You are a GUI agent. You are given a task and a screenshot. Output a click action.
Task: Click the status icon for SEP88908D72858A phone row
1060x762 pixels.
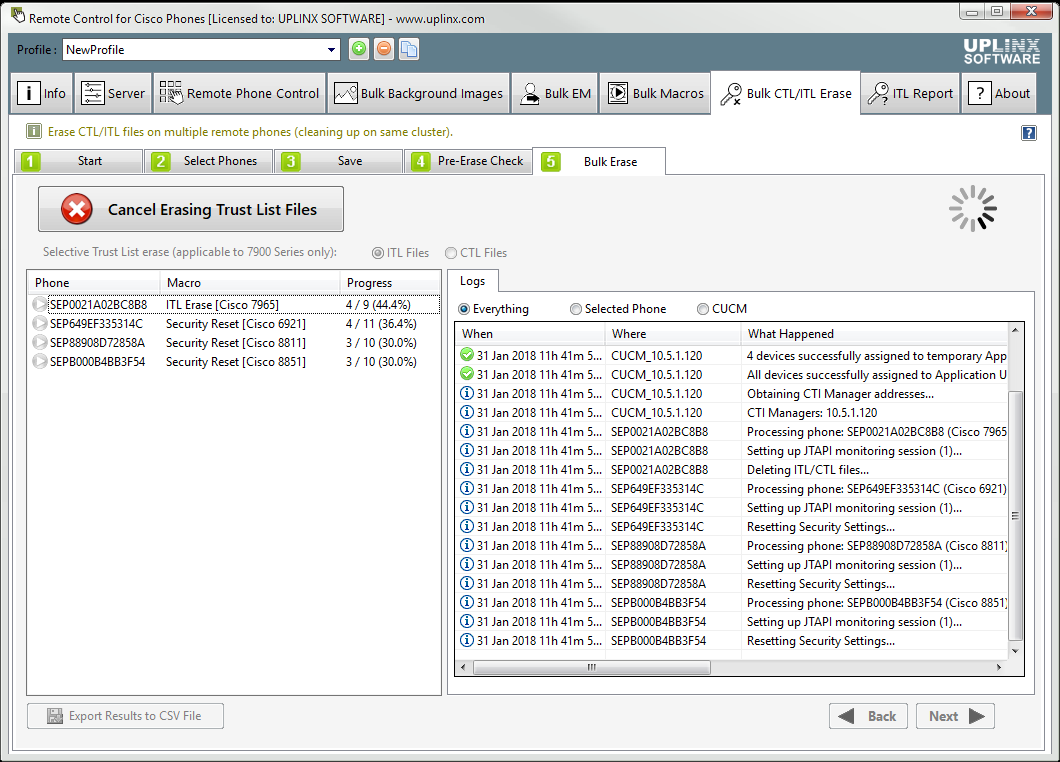[40, 343]
